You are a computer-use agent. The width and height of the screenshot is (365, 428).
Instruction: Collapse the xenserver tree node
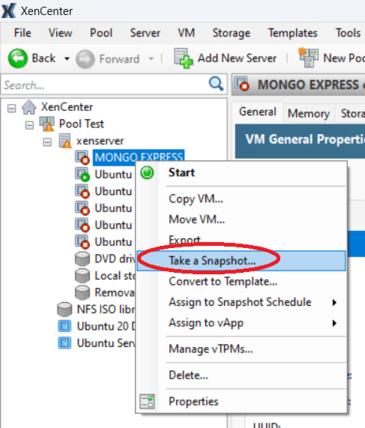coord(47,142)
